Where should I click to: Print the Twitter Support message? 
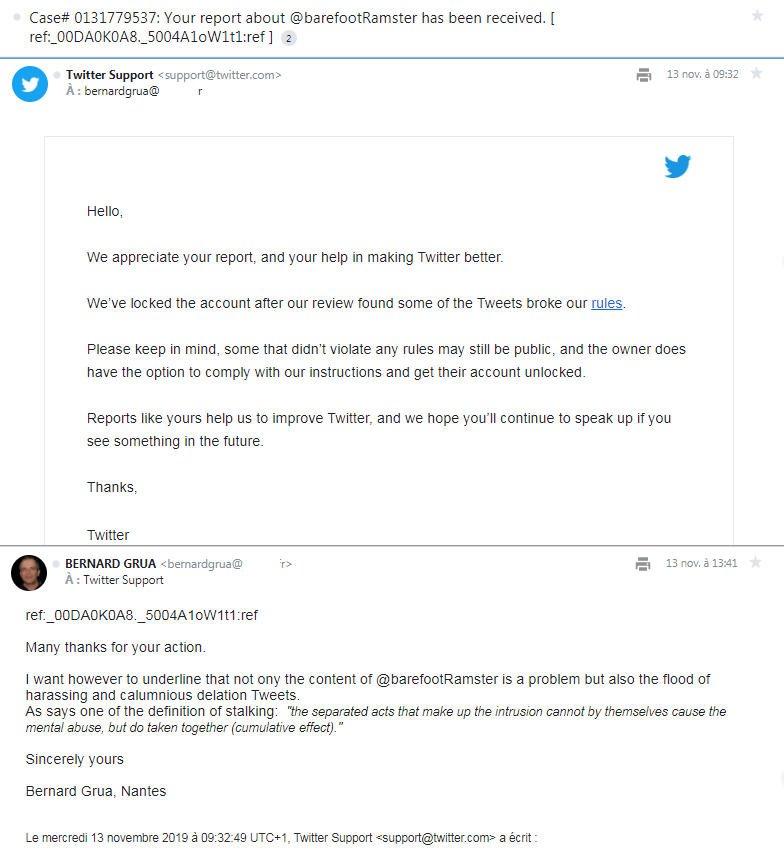click(644, 75)
